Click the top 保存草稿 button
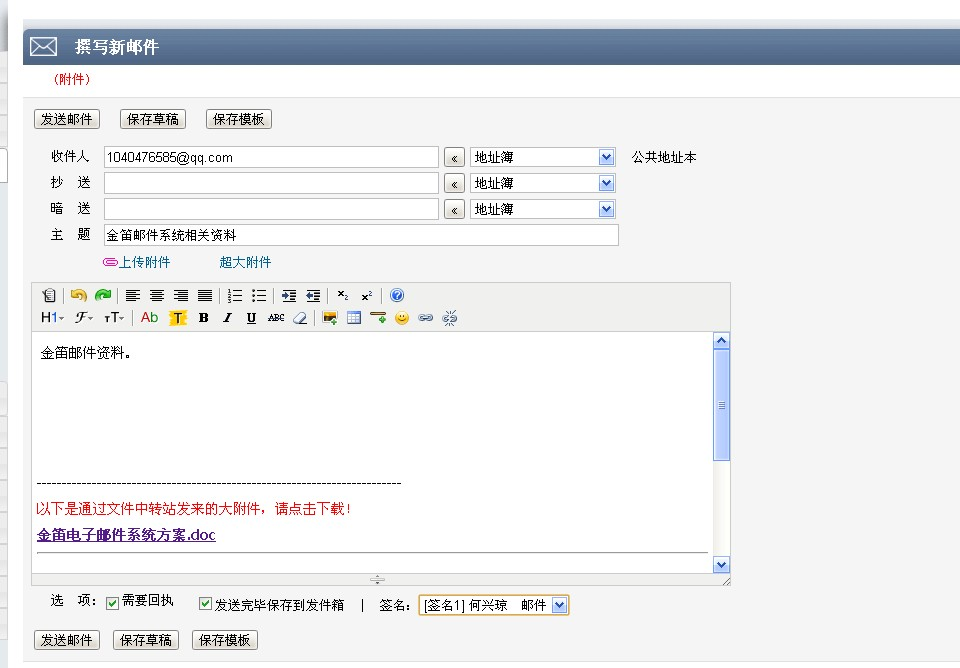This screenshot has height=668, width=960. [153, 119]
